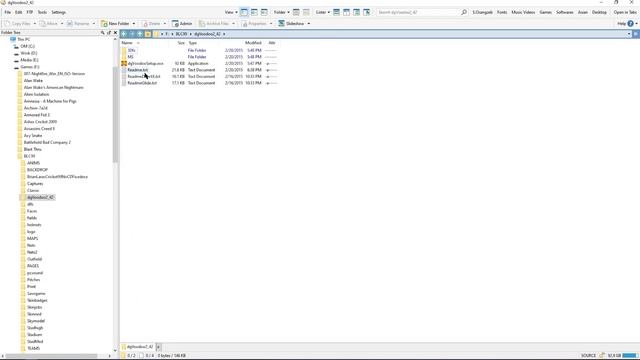Click the New Folder toolbar button
Screen dimensions: 640x360
tap(115, 24)
